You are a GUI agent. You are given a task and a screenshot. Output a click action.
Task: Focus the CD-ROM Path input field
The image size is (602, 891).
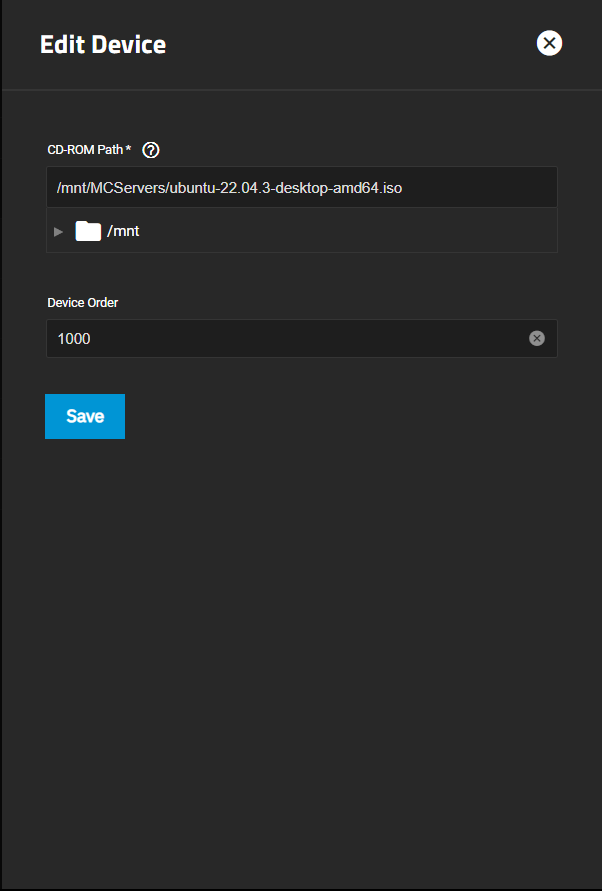pos(302,188)
